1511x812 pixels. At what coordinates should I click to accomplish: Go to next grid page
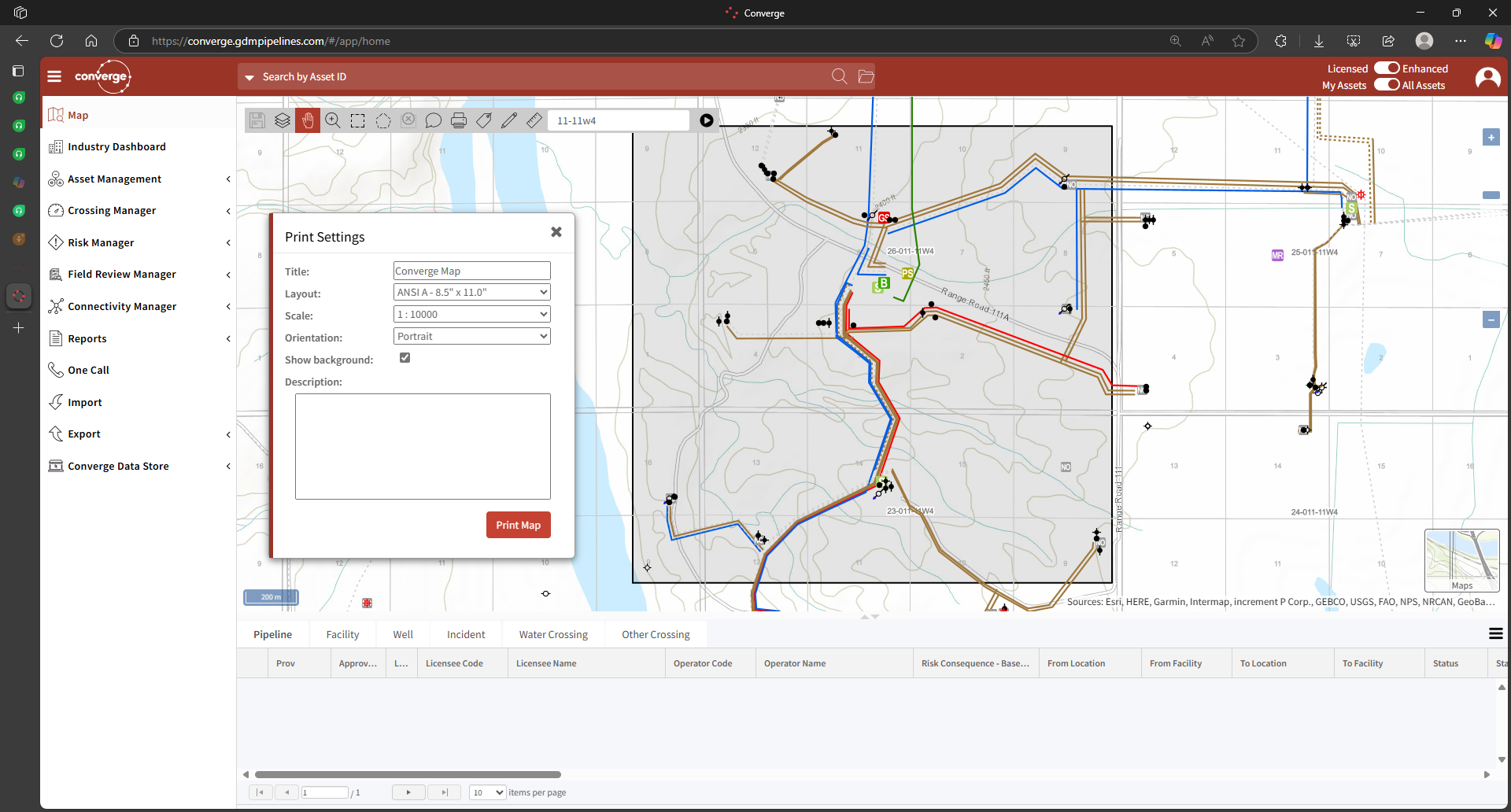click(408, 792)
